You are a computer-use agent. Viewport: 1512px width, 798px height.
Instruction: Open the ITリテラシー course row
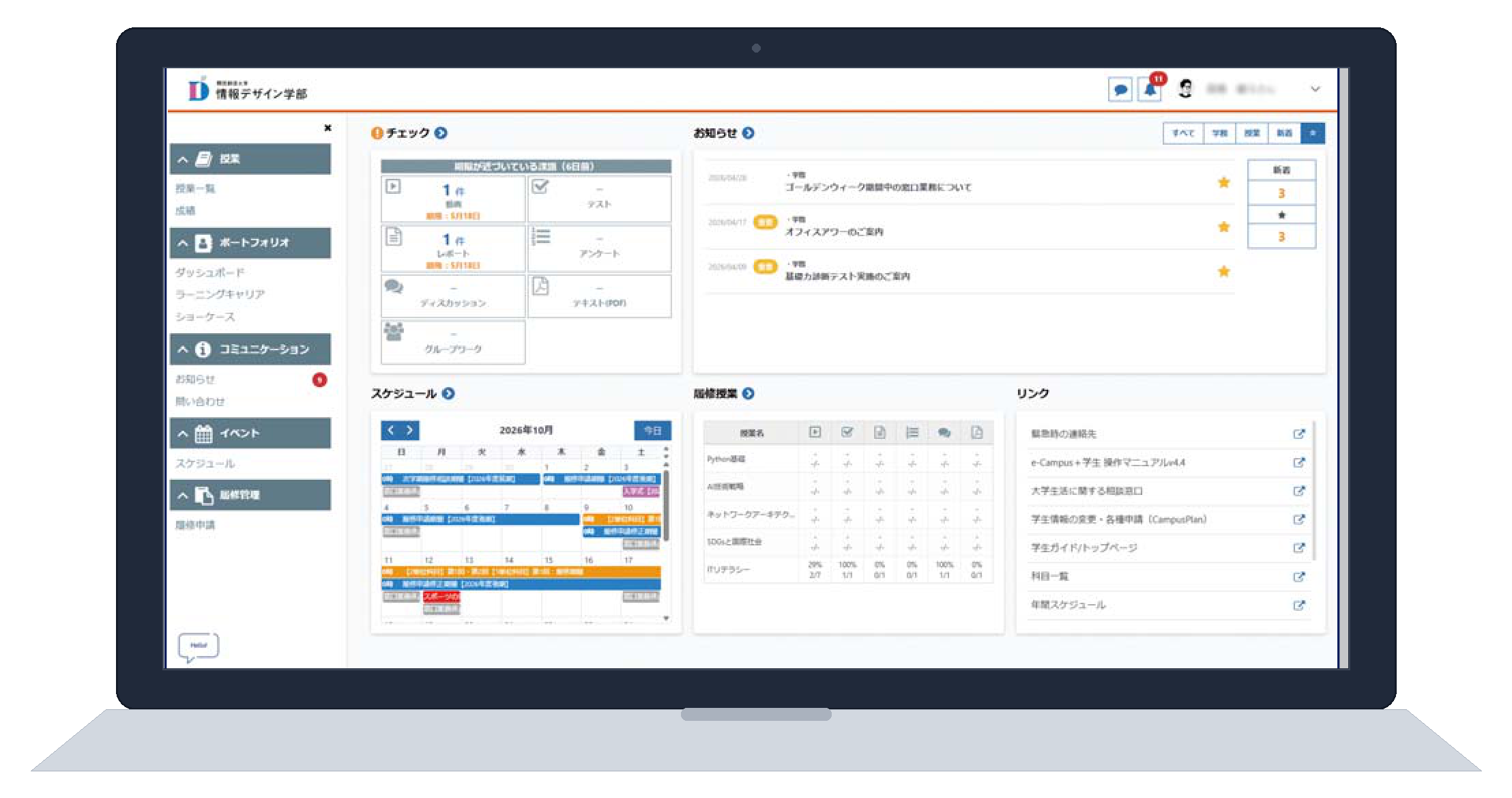[x=848, y=569]
